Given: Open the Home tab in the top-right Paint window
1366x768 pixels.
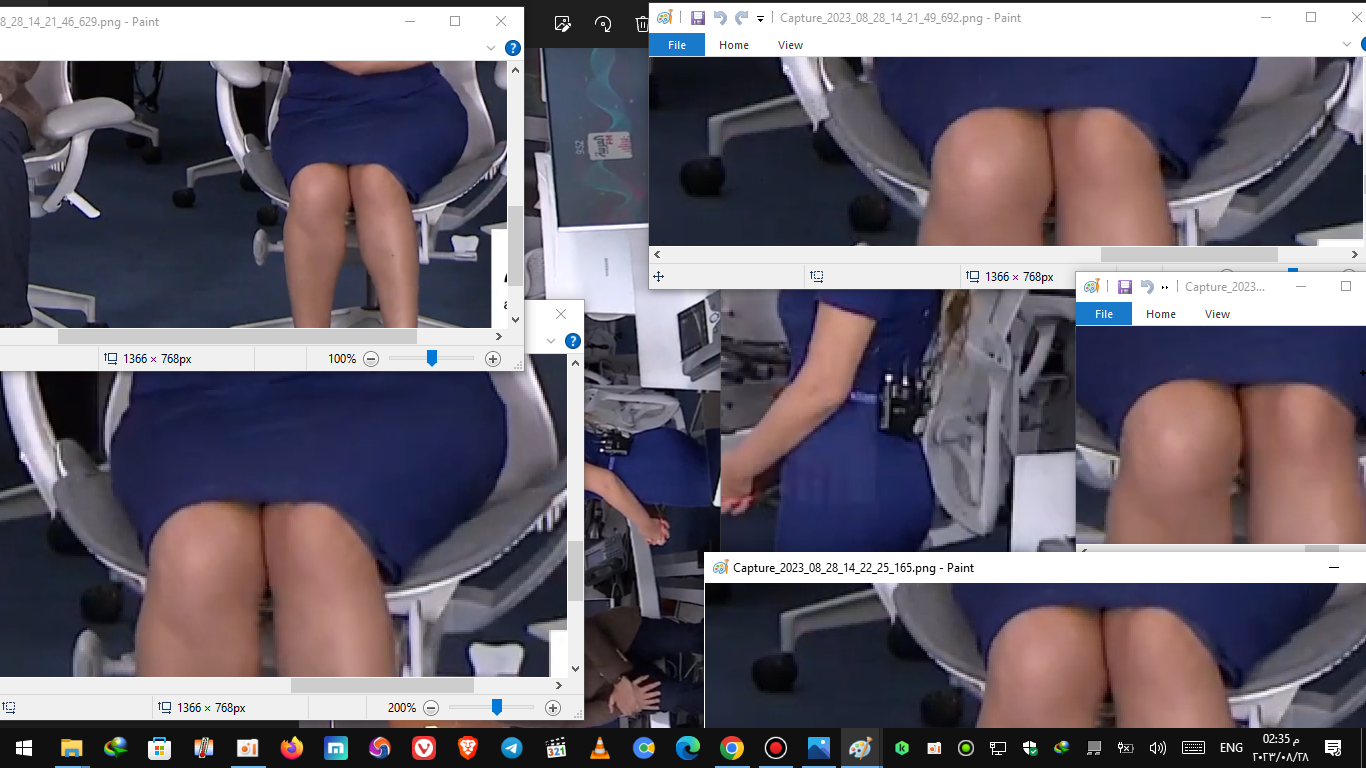Looking at the screenshot, I should coord(733,45).
